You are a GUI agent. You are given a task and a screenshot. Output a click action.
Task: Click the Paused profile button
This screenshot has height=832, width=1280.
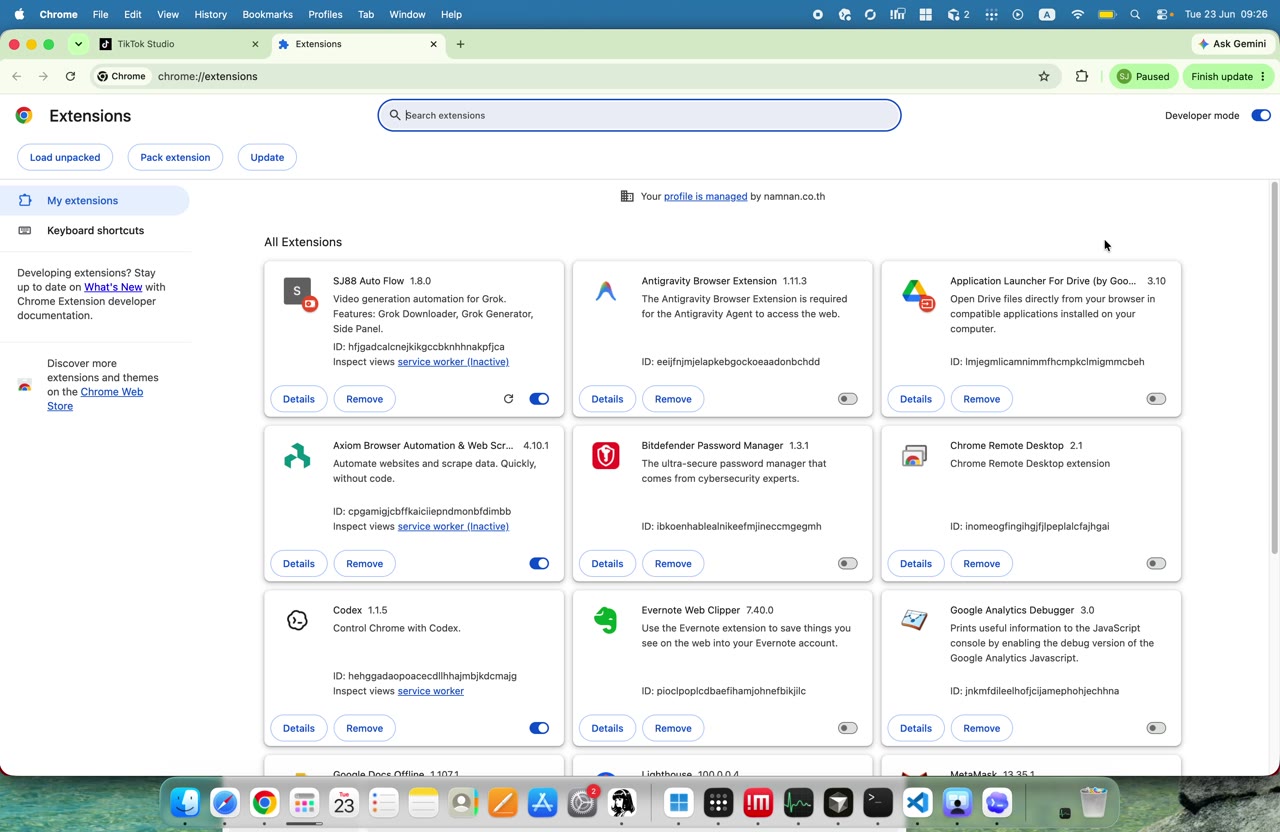tap(1144, 76)
